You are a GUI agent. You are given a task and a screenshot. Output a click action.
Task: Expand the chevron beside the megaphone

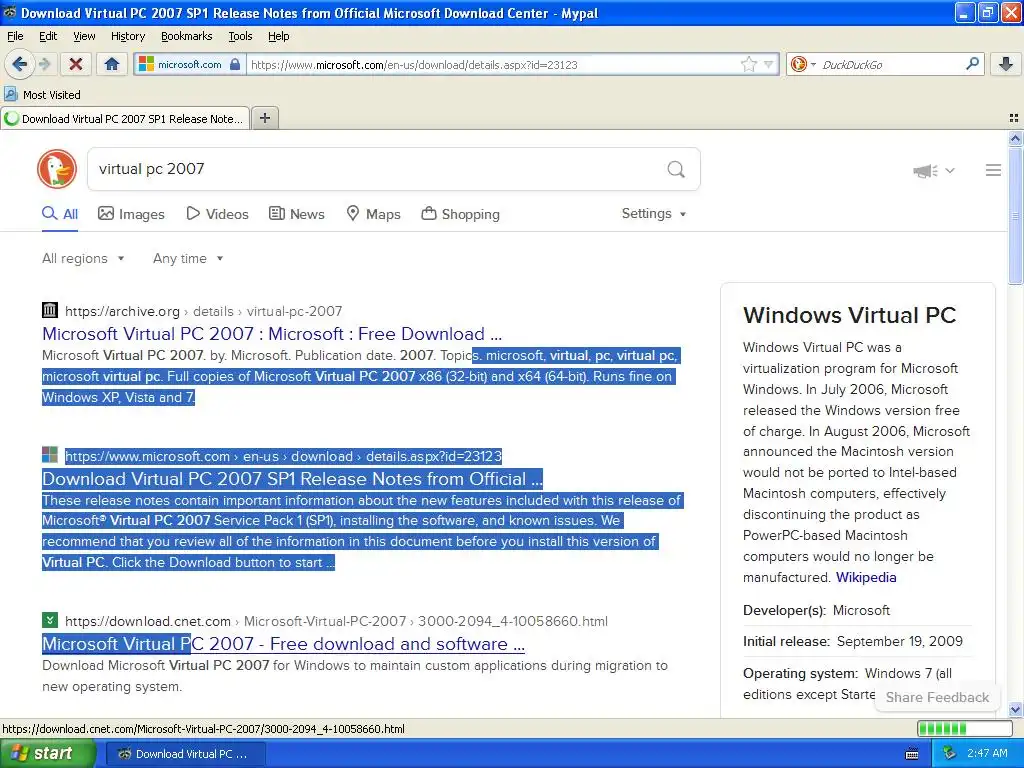(x=950, y=170)
